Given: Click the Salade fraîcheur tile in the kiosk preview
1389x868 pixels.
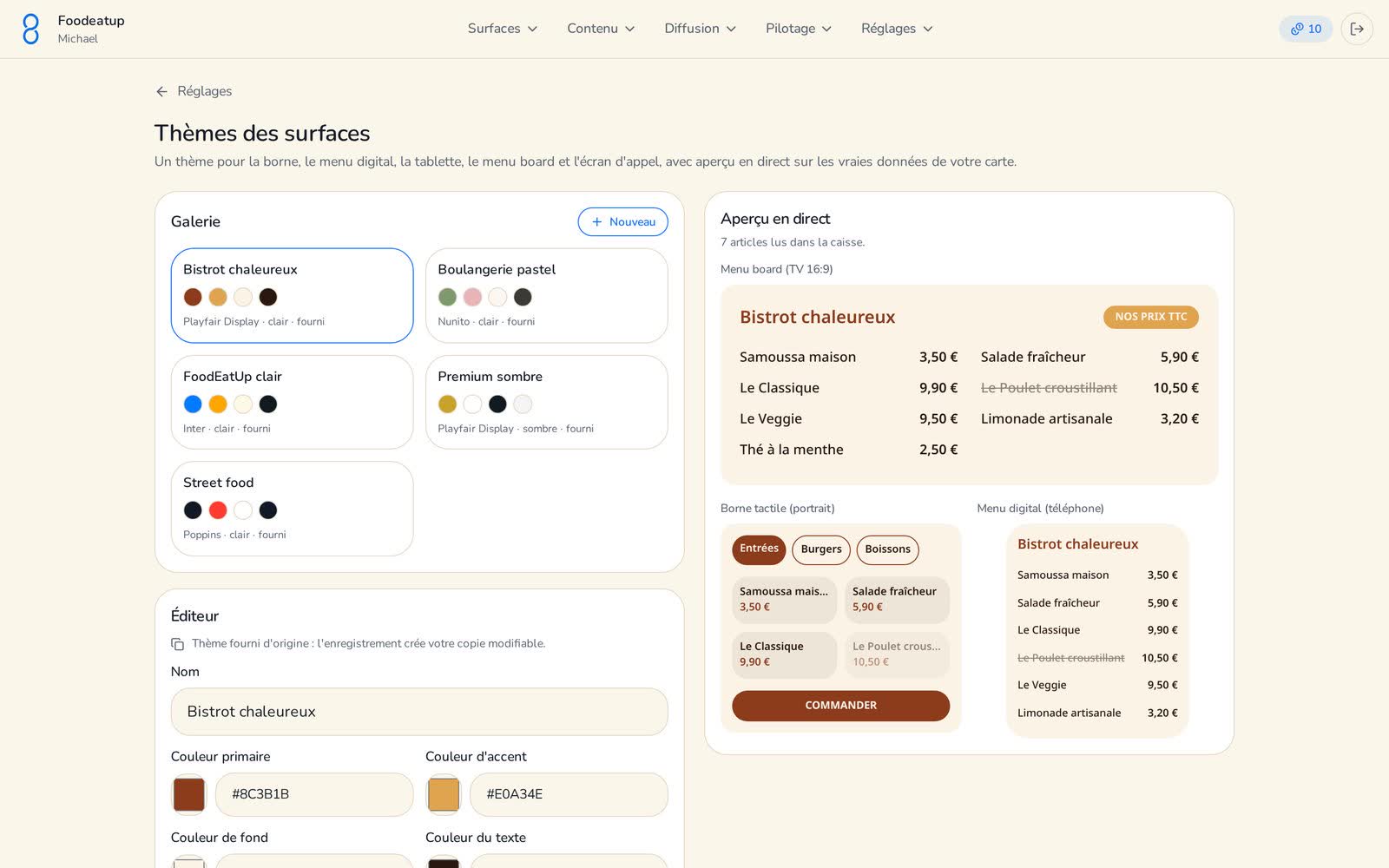Looking at the screenshot, I should point(897,600).
